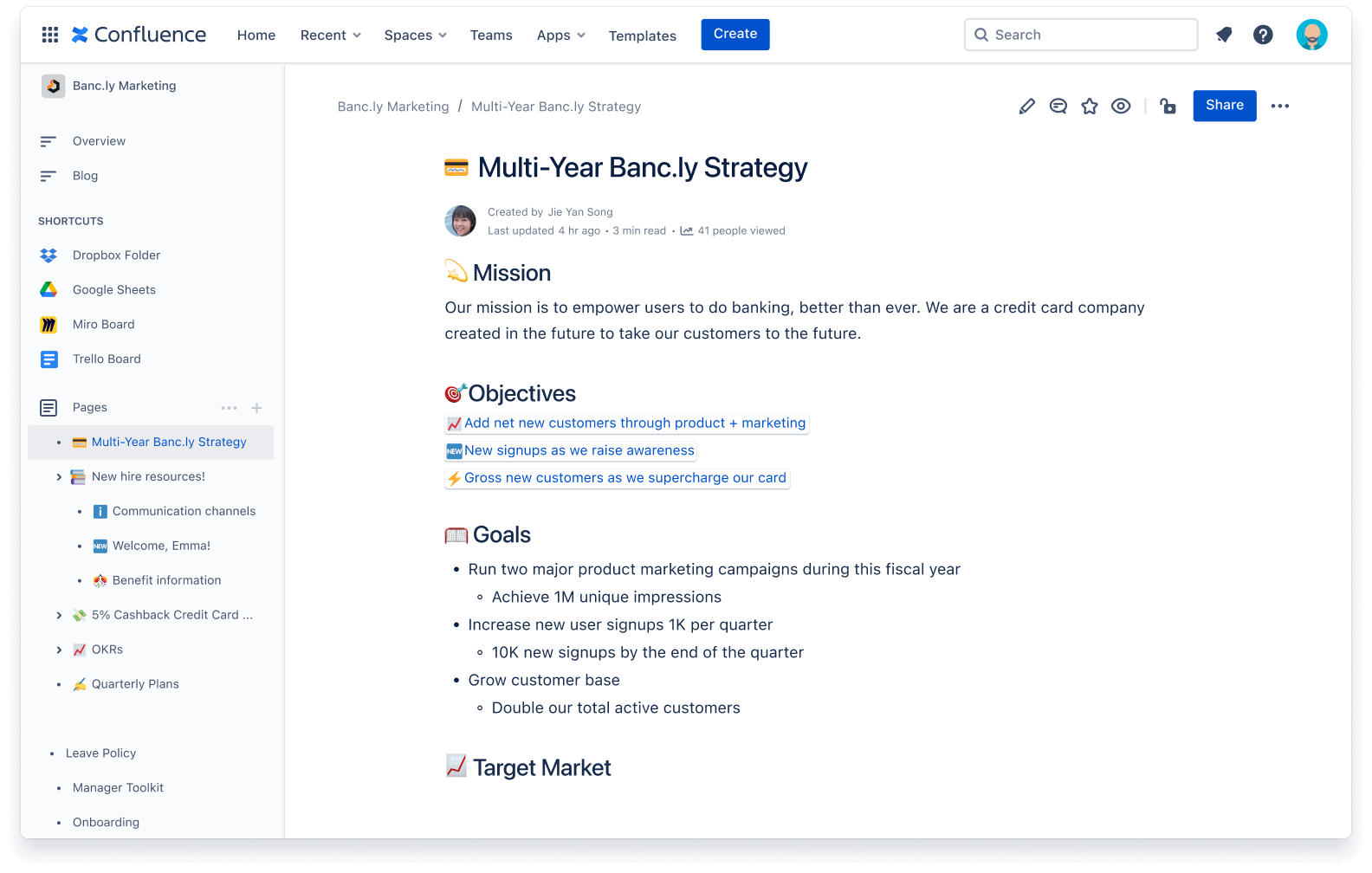Click the Banc.ly Marketing space icon
Image resolution: width=1372 pixels, height=873 pixels.
[x=54, y=86]
